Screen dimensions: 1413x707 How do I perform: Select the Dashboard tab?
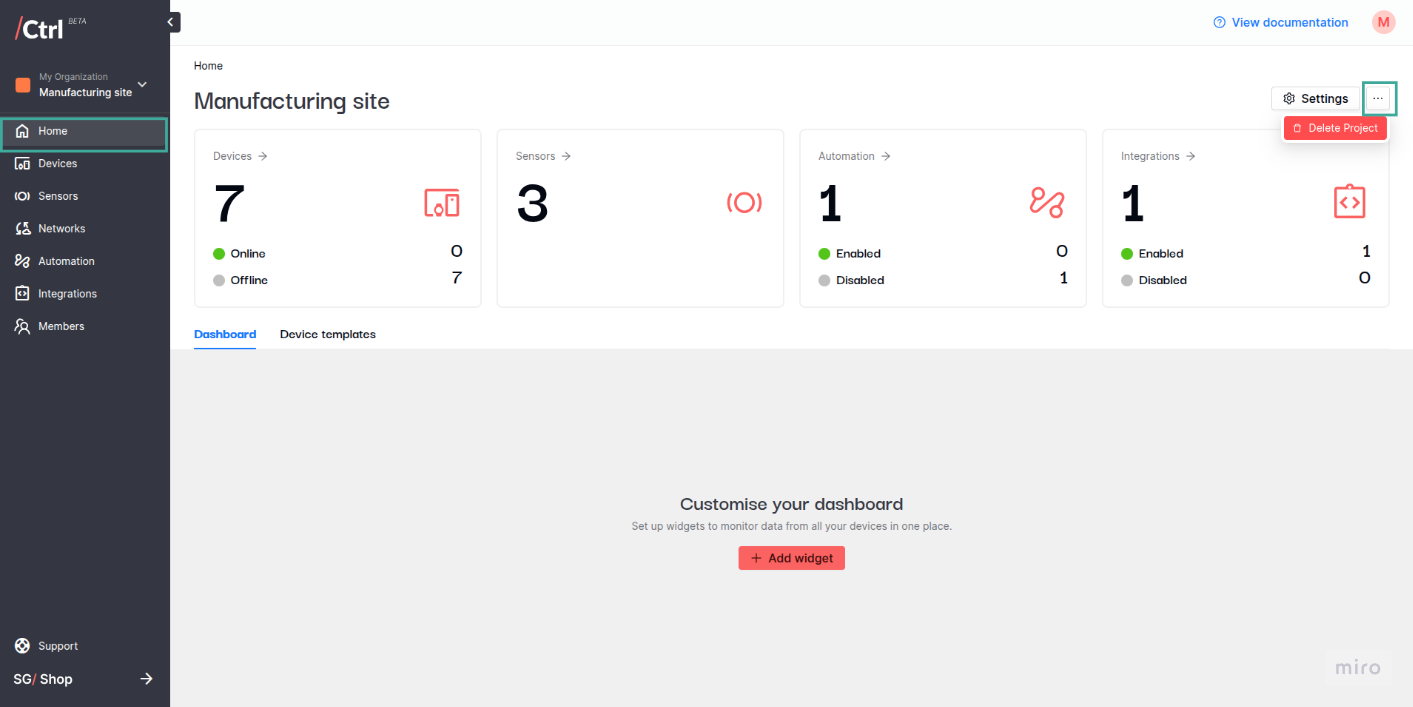click(225, 334)
